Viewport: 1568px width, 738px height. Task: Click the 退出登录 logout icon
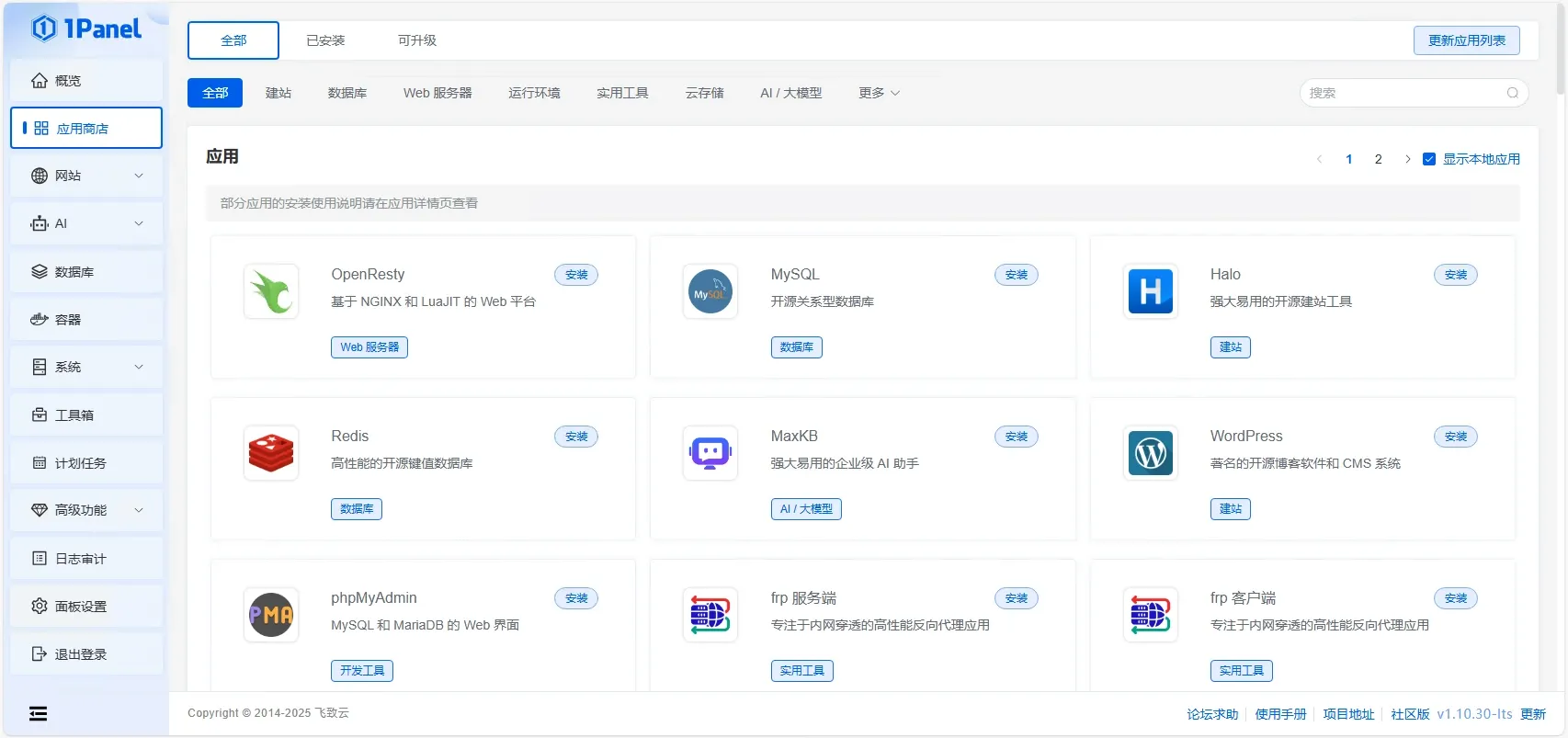coord(40,654)
